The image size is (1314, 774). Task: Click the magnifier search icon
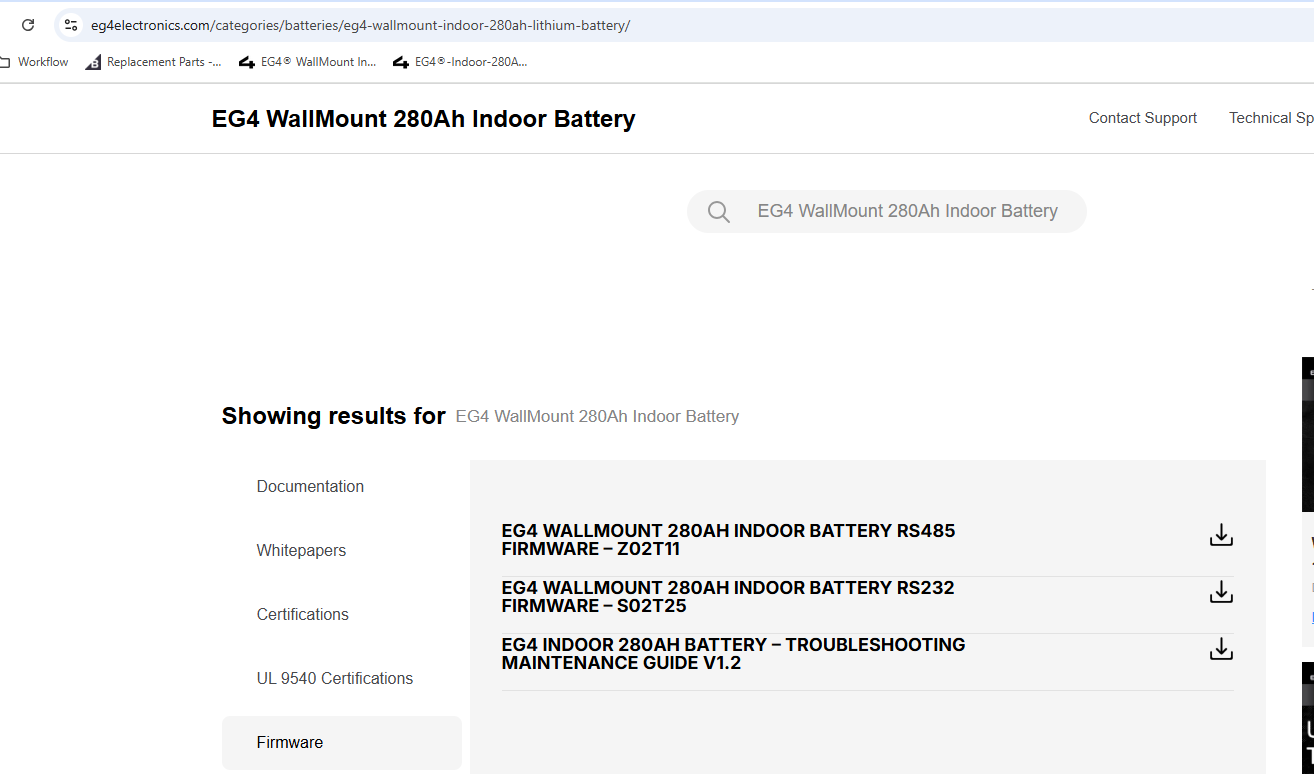point(718,211)
